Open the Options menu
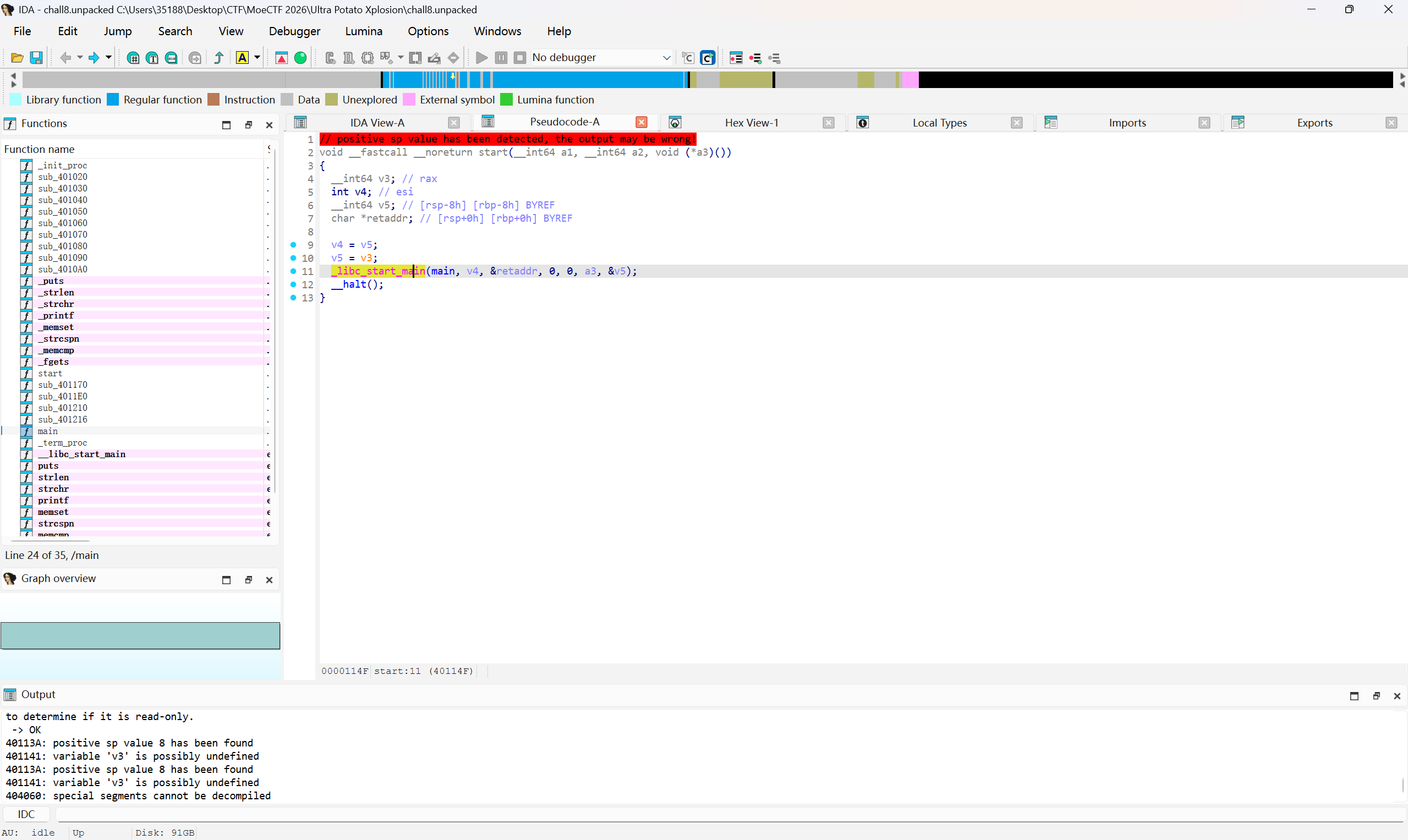This screenshot has width=1408, height=840. 428,31
